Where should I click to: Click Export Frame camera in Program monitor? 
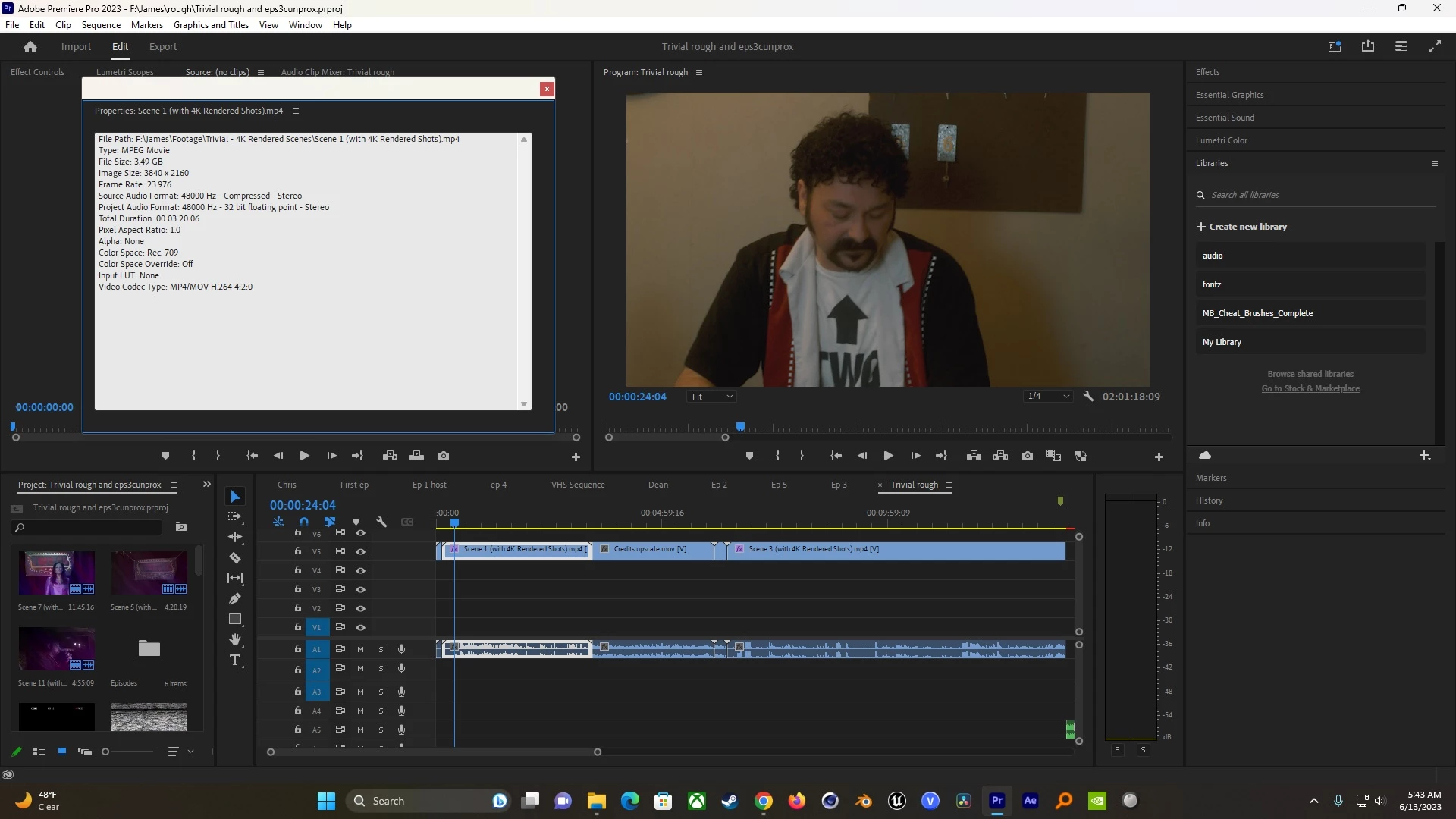(1027, 456)
